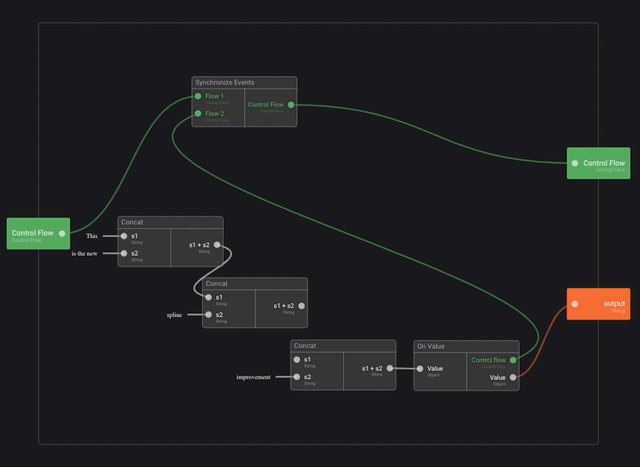The image size is (640, 467).
Task: Click the 'is the new' input text
Action: 84,254
